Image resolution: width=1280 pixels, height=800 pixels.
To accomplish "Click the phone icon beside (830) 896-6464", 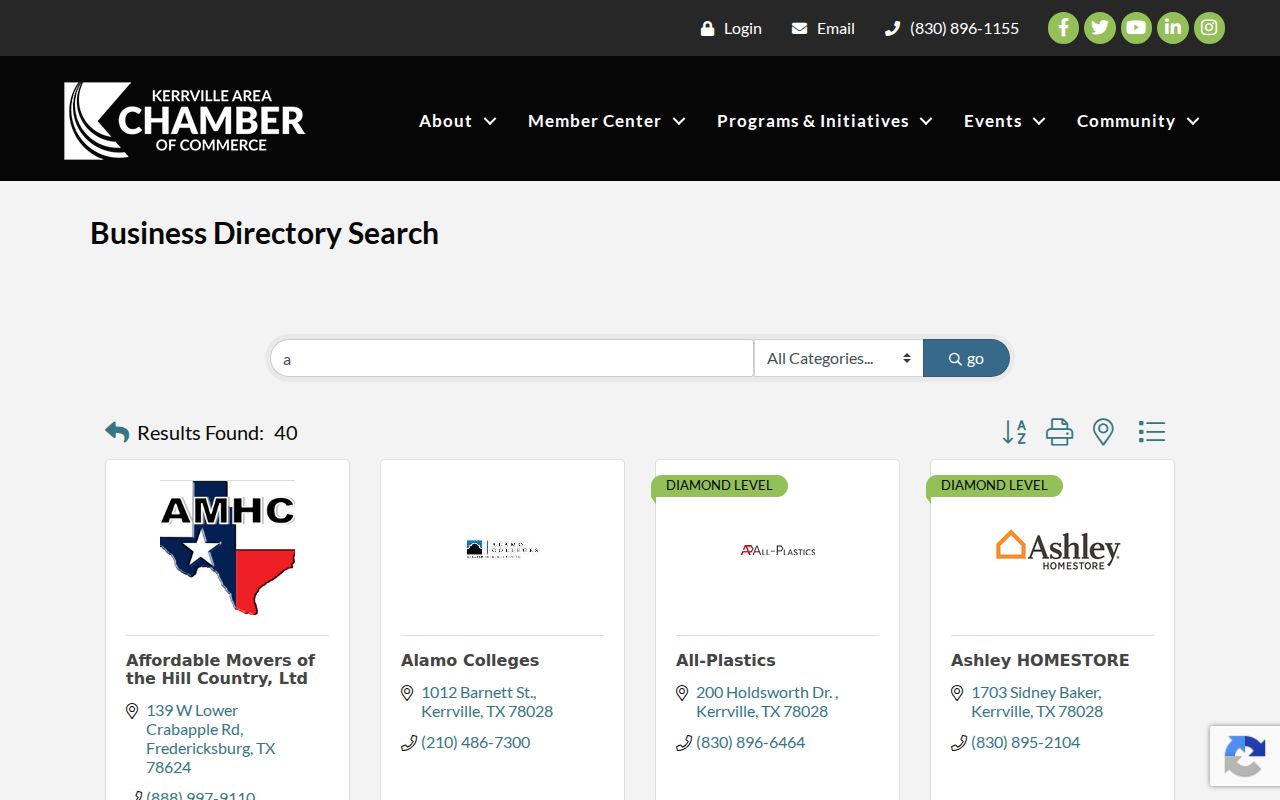I will (684, 743).
